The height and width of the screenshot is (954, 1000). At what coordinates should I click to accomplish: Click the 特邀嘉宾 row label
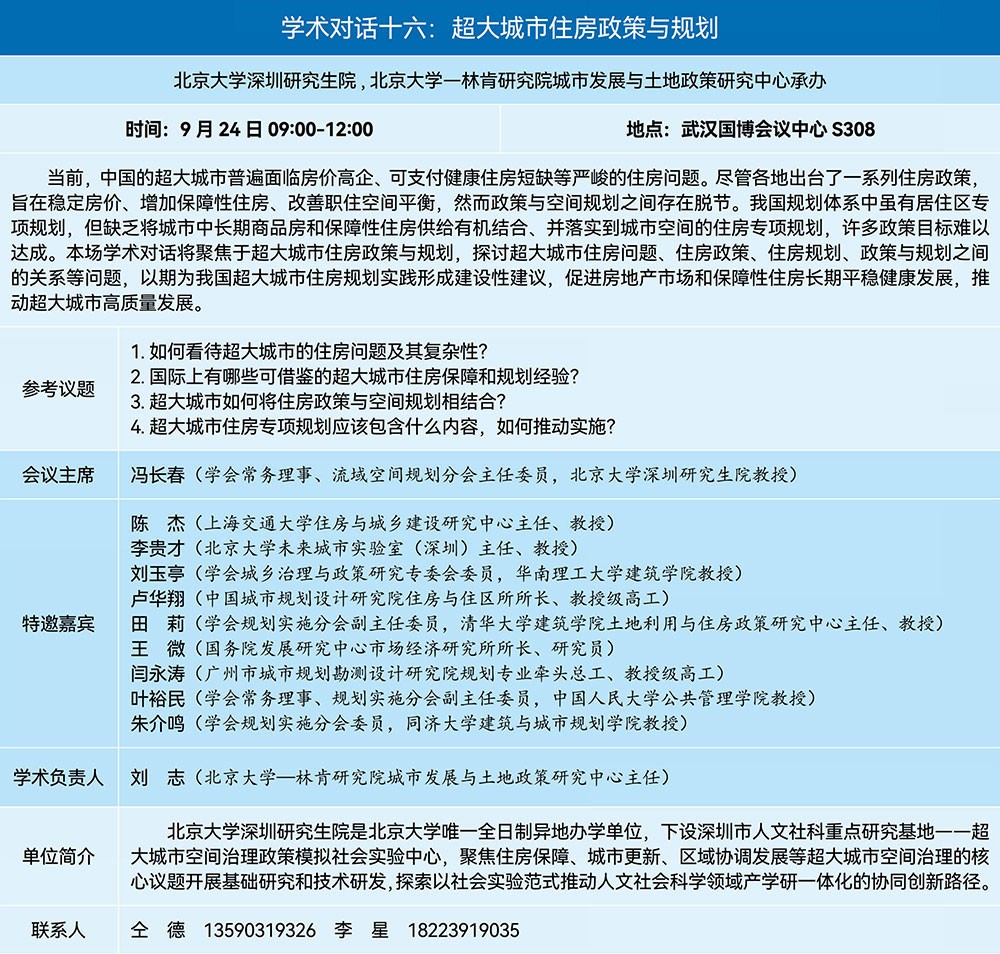pyautogui.click(x=58, y=623)
